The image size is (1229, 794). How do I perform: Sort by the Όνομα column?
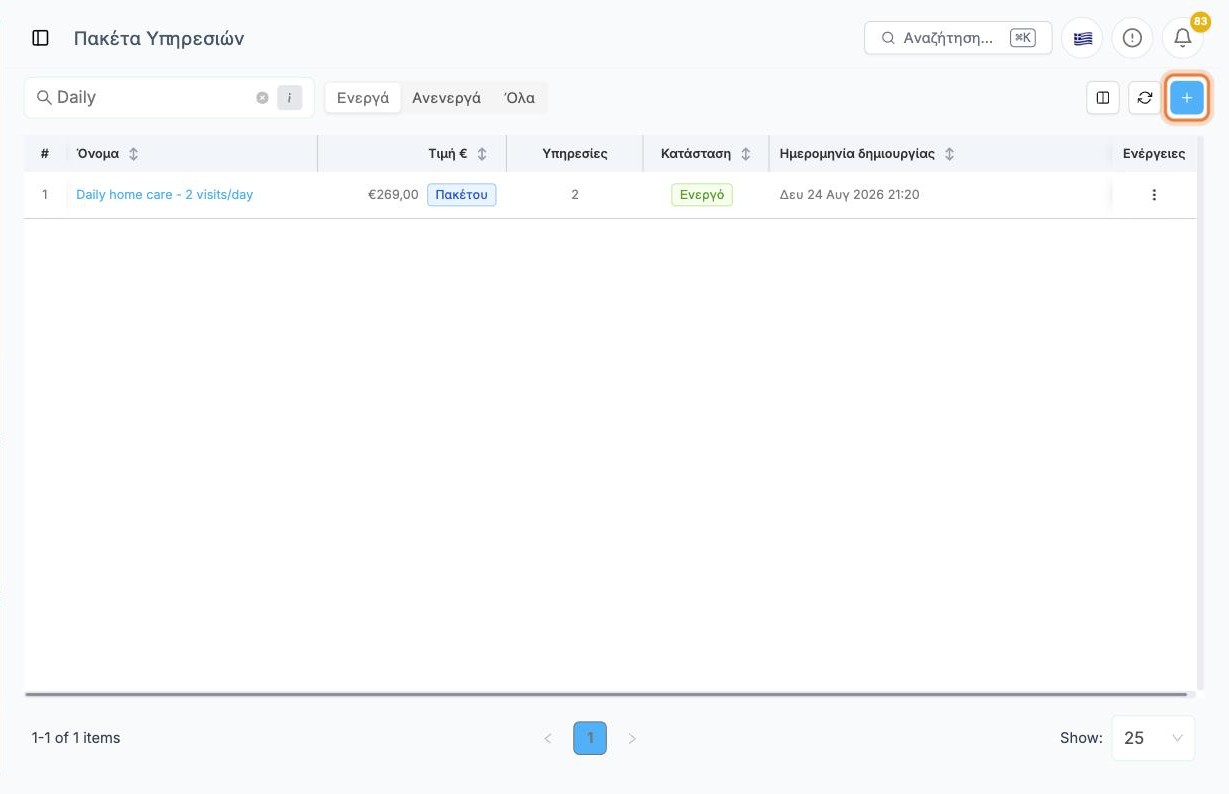(x=134, y=154)
